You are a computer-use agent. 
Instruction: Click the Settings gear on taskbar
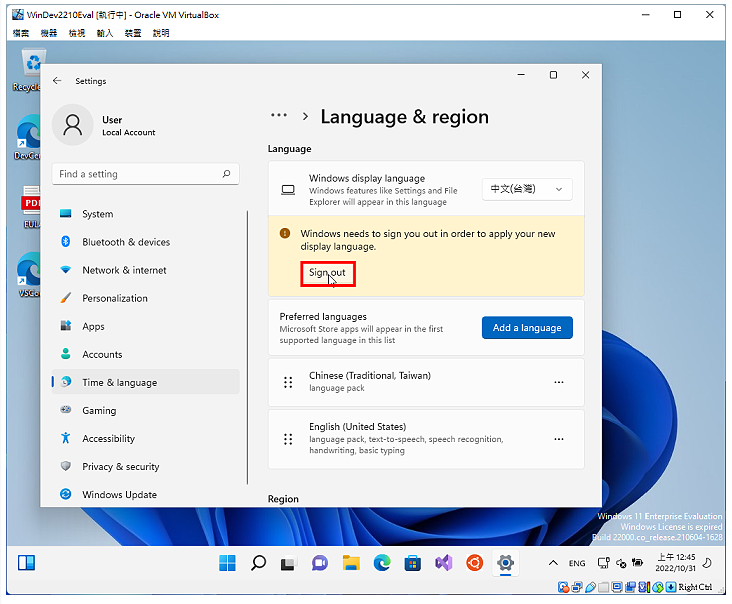(506, 563)
